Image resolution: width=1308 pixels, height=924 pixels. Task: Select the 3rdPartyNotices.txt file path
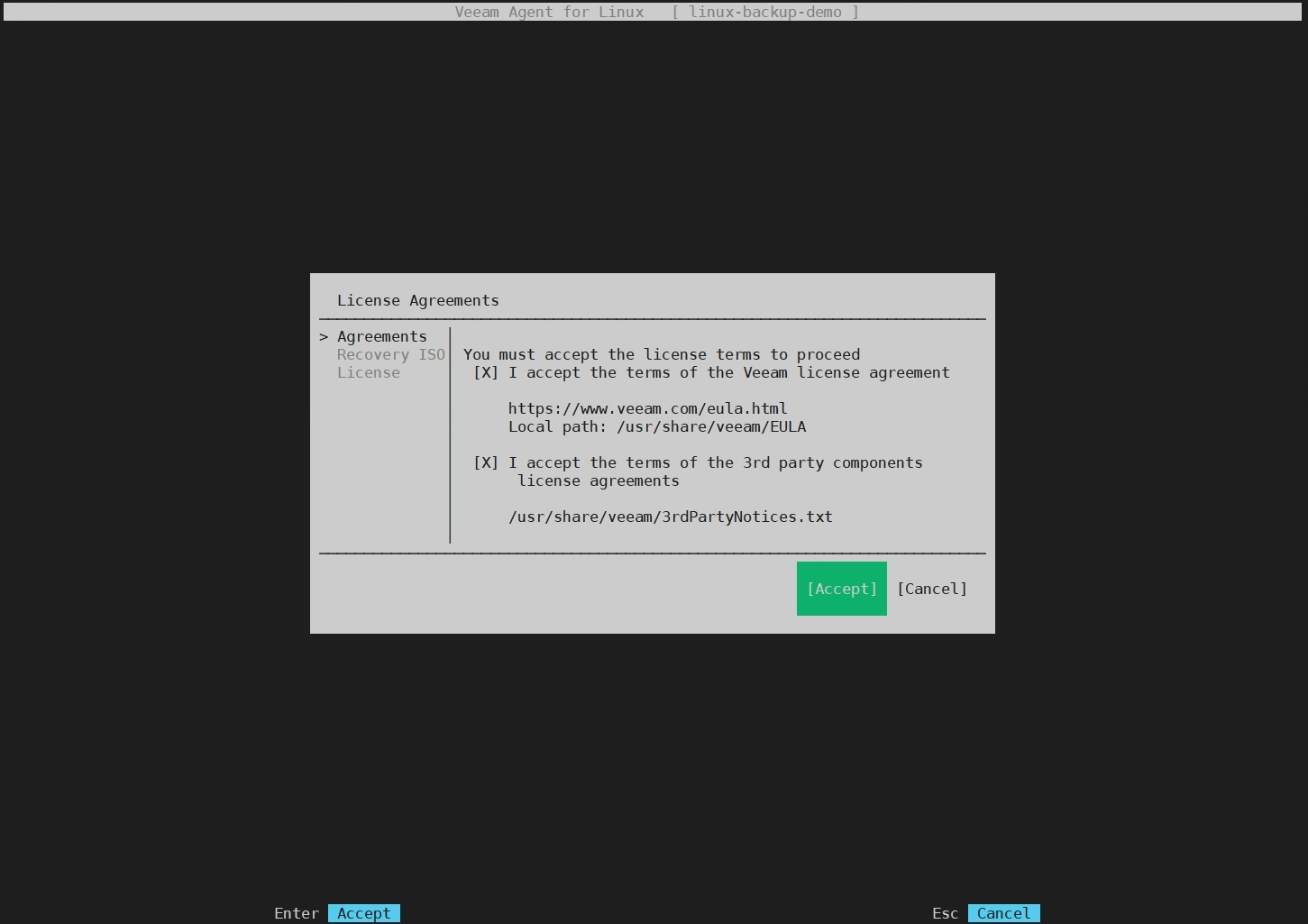[x=670, y=517]
